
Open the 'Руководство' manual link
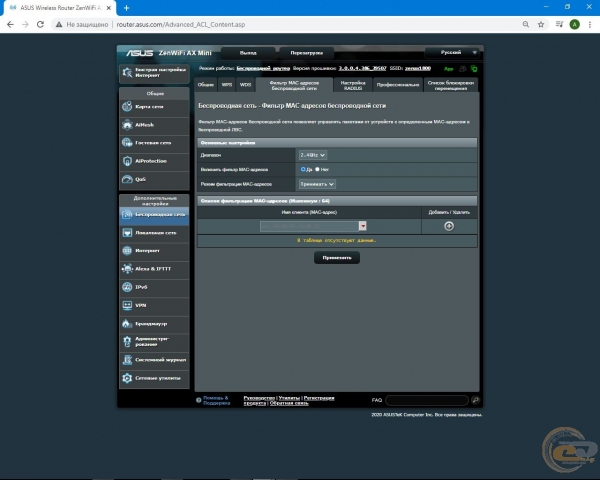point(259,398)
